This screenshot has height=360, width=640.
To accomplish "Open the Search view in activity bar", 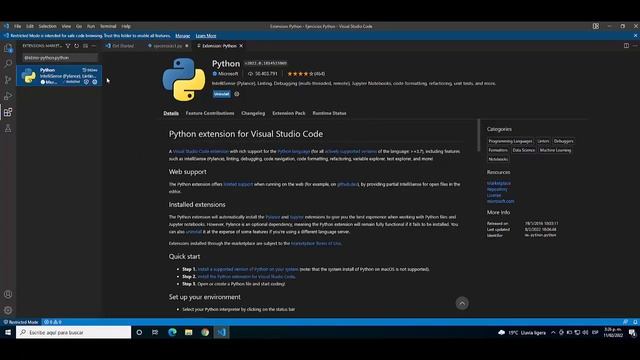I will coord(8,64).
